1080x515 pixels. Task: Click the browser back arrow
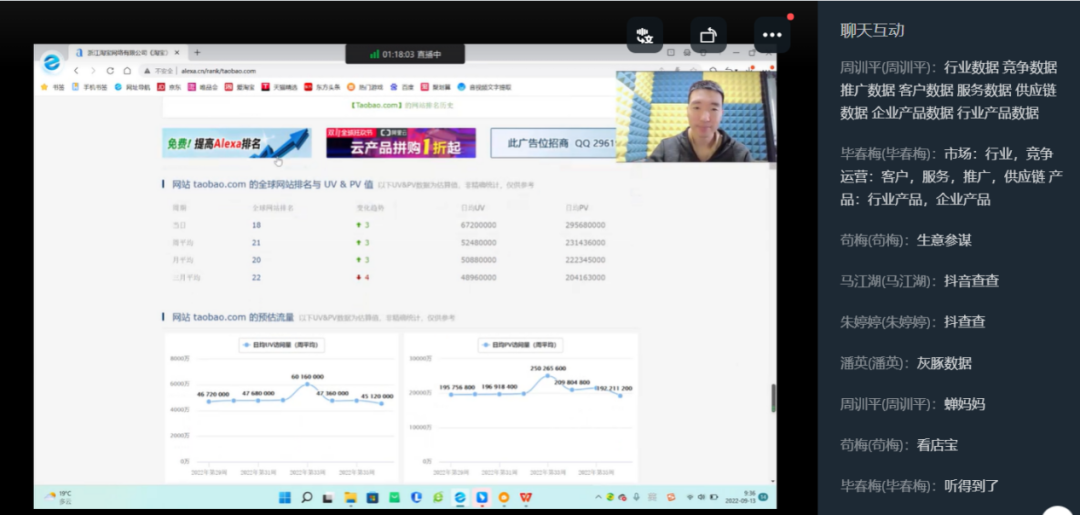pyautogui.click(x=77, y=71)
